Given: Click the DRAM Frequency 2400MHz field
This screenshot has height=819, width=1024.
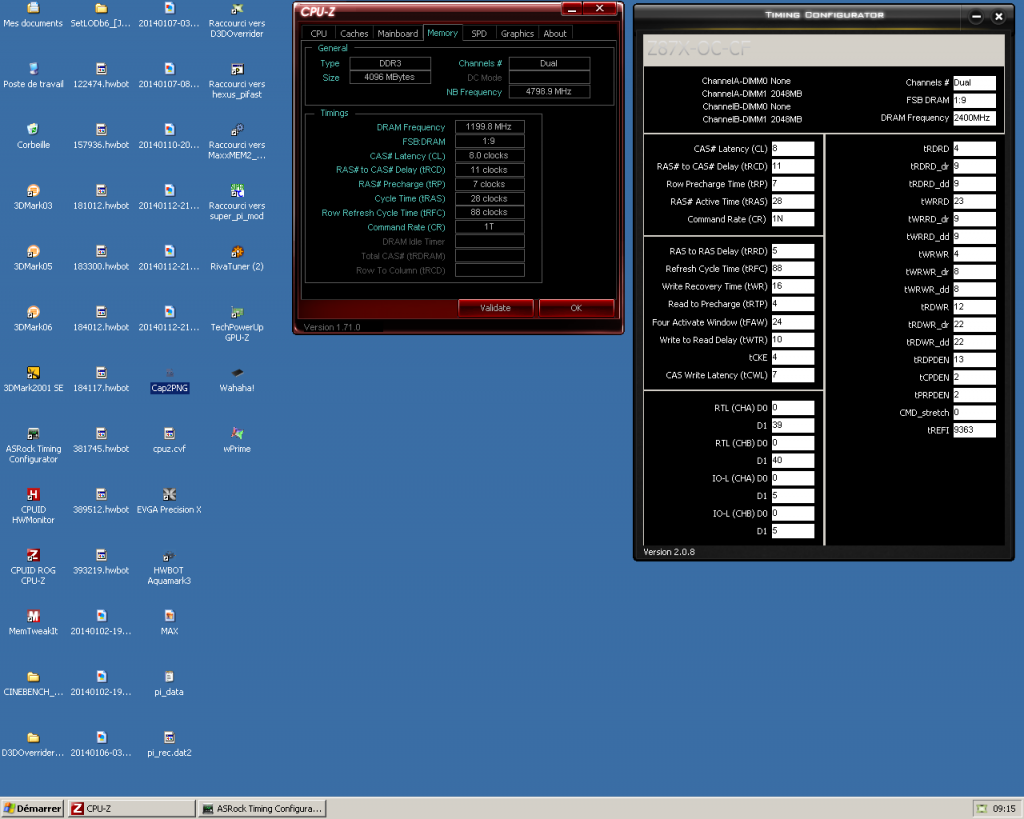Looking at the screenshot, I should (974, 118).
